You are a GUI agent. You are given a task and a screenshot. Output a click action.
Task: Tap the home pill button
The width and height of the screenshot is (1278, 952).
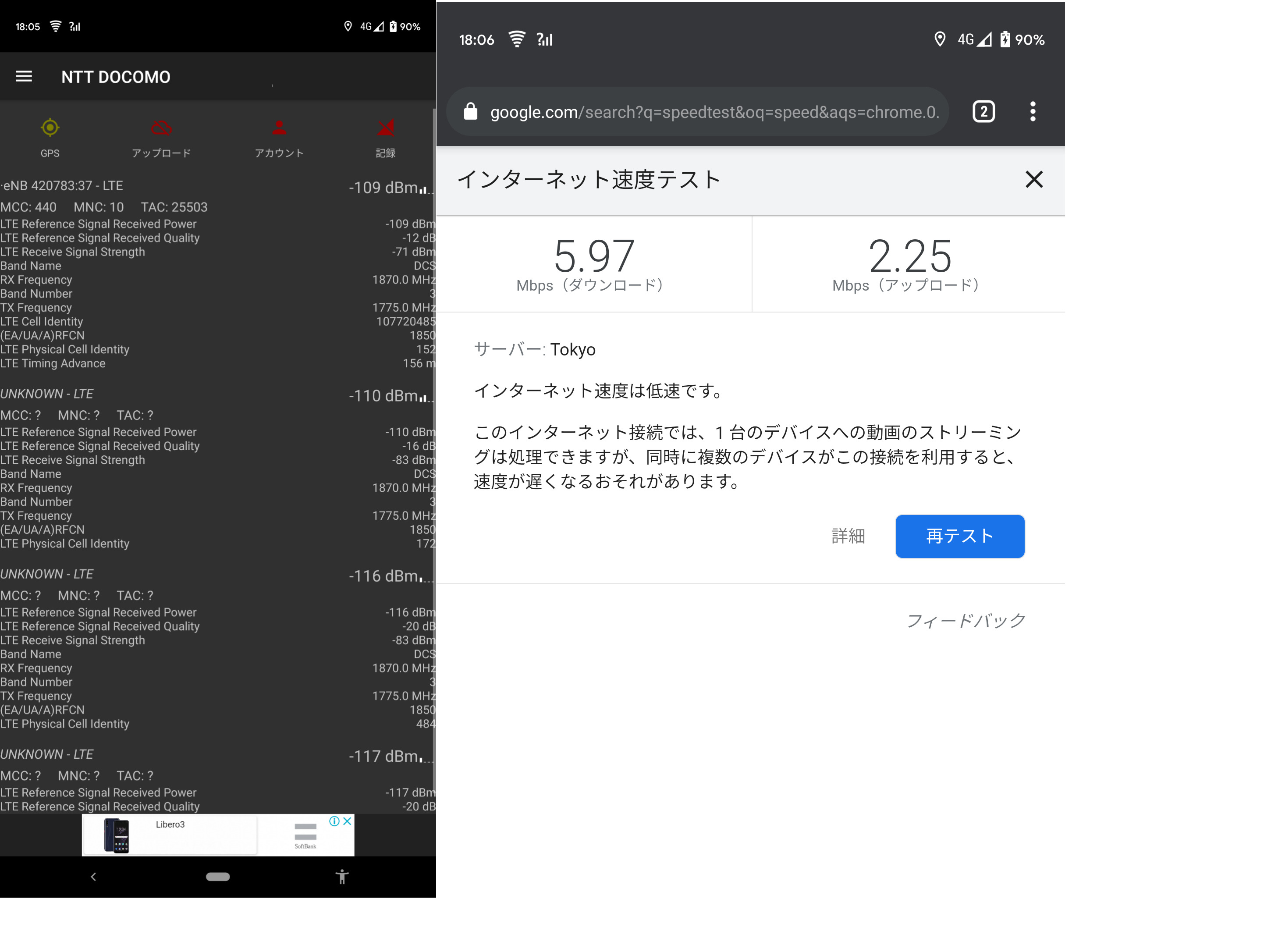click(x=218, y=877)
